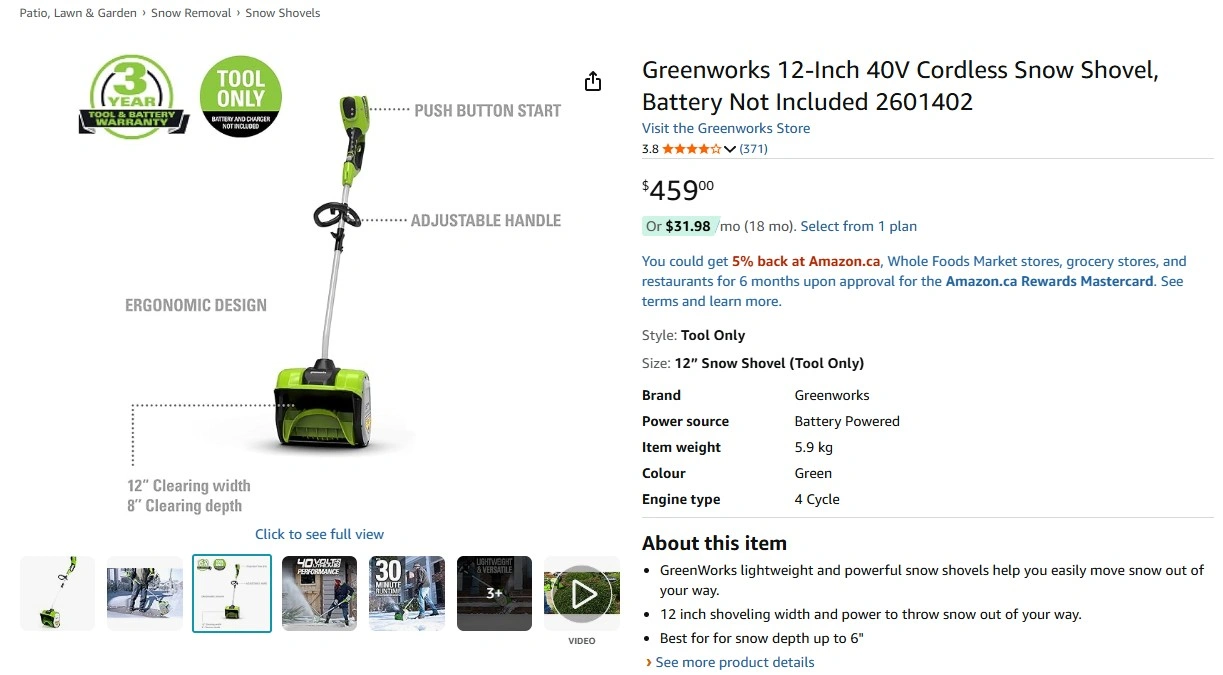Image resolution: width=1223 pixels, height=675 pixels.
Task: Open Select from 1 plan link
Action: 859,226
